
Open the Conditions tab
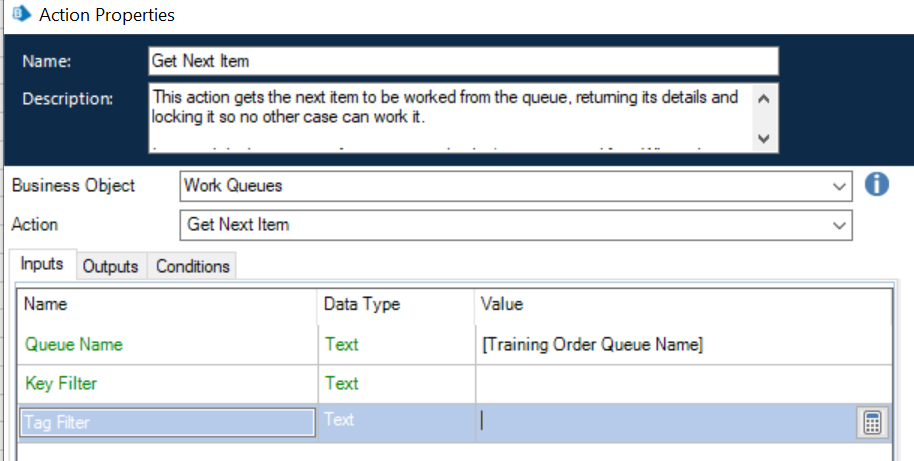[x=193, y=266]
